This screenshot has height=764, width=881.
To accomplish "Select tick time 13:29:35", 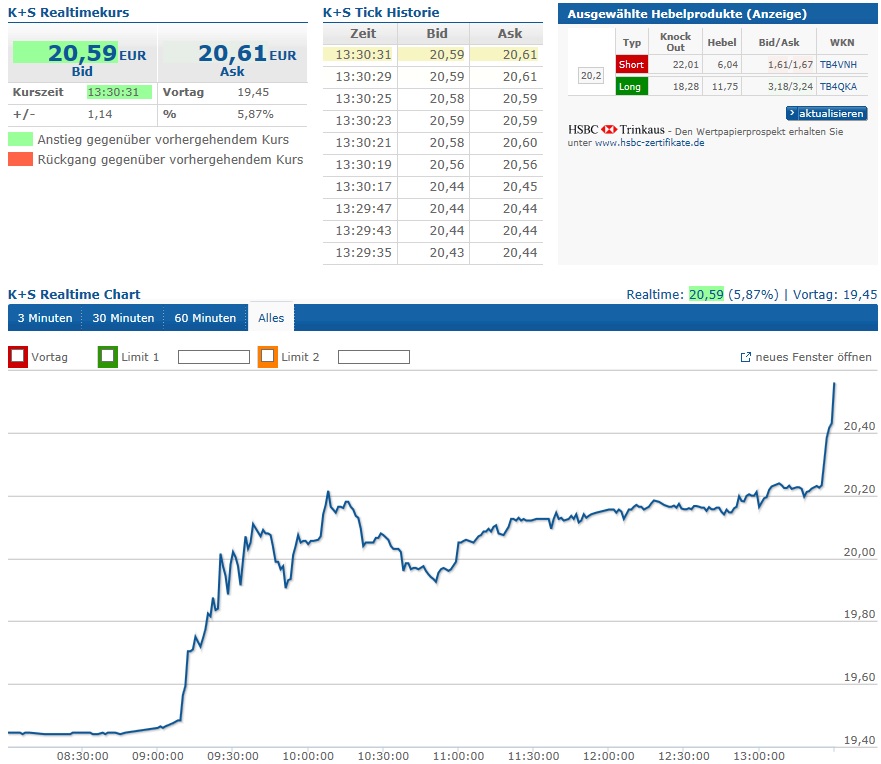I will (363, 253).
